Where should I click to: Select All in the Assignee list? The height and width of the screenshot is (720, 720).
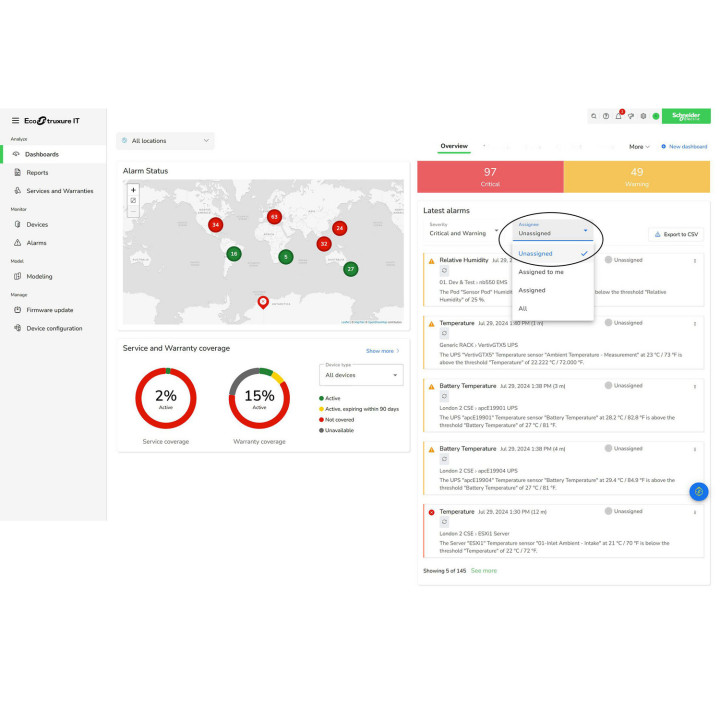pyautogui.click(x=553, y=309)
